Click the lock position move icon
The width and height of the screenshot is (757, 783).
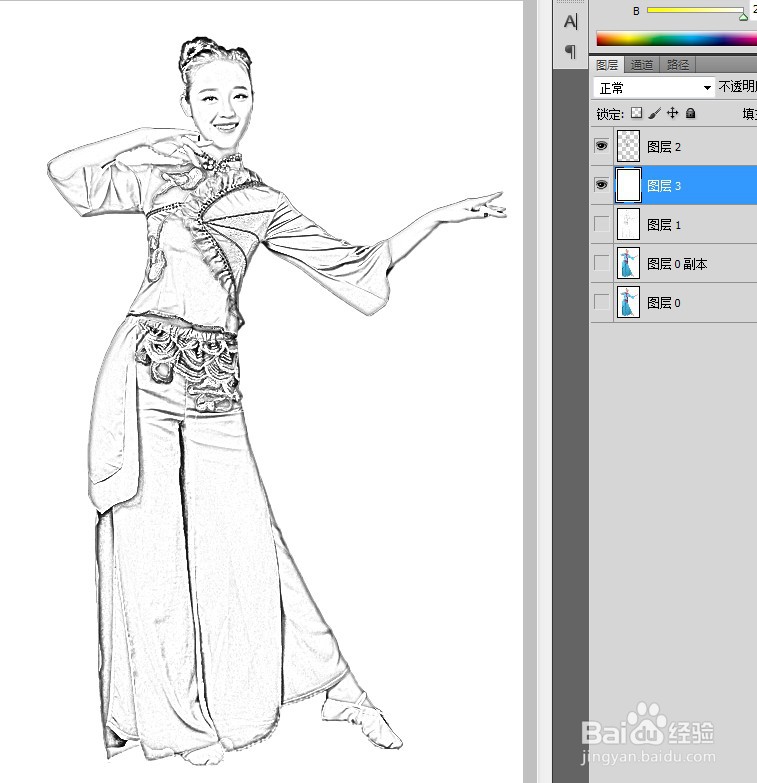[x=673, y=113]
